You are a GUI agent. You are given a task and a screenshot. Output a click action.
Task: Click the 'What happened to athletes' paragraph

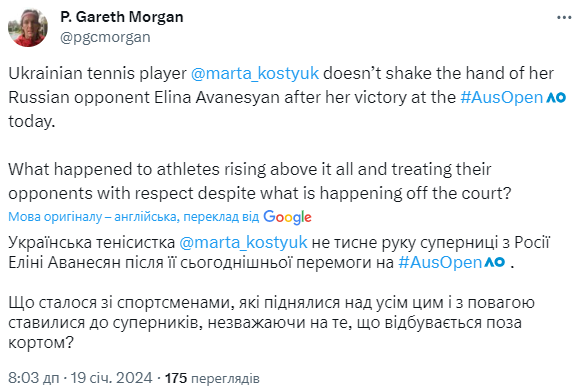[260, 181]
